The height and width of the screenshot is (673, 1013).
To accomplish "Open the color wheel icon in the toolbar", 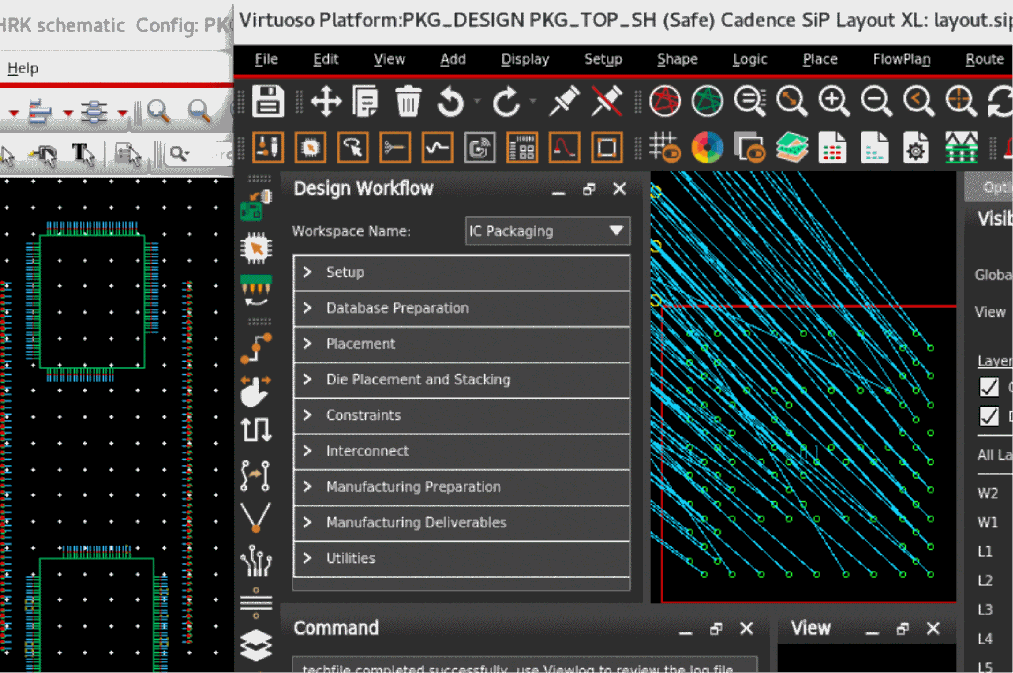I will (707, 148).
